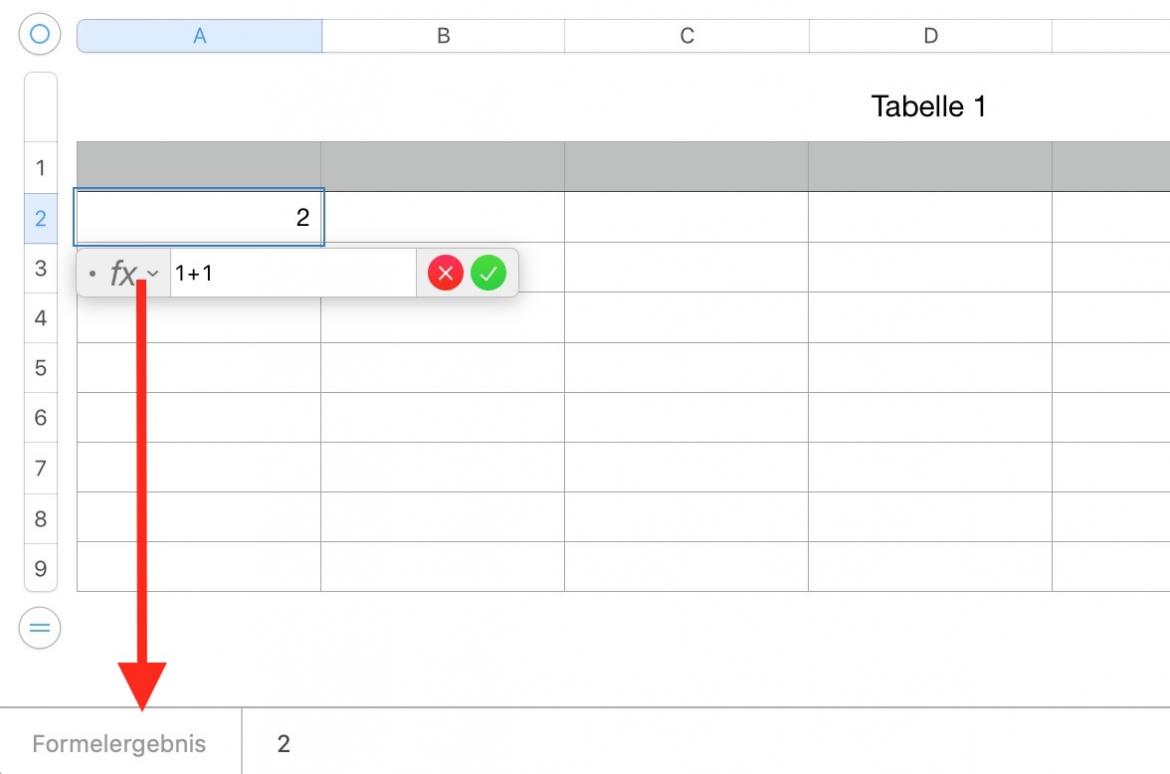Click the circle table handle at top left

(39, 35)
